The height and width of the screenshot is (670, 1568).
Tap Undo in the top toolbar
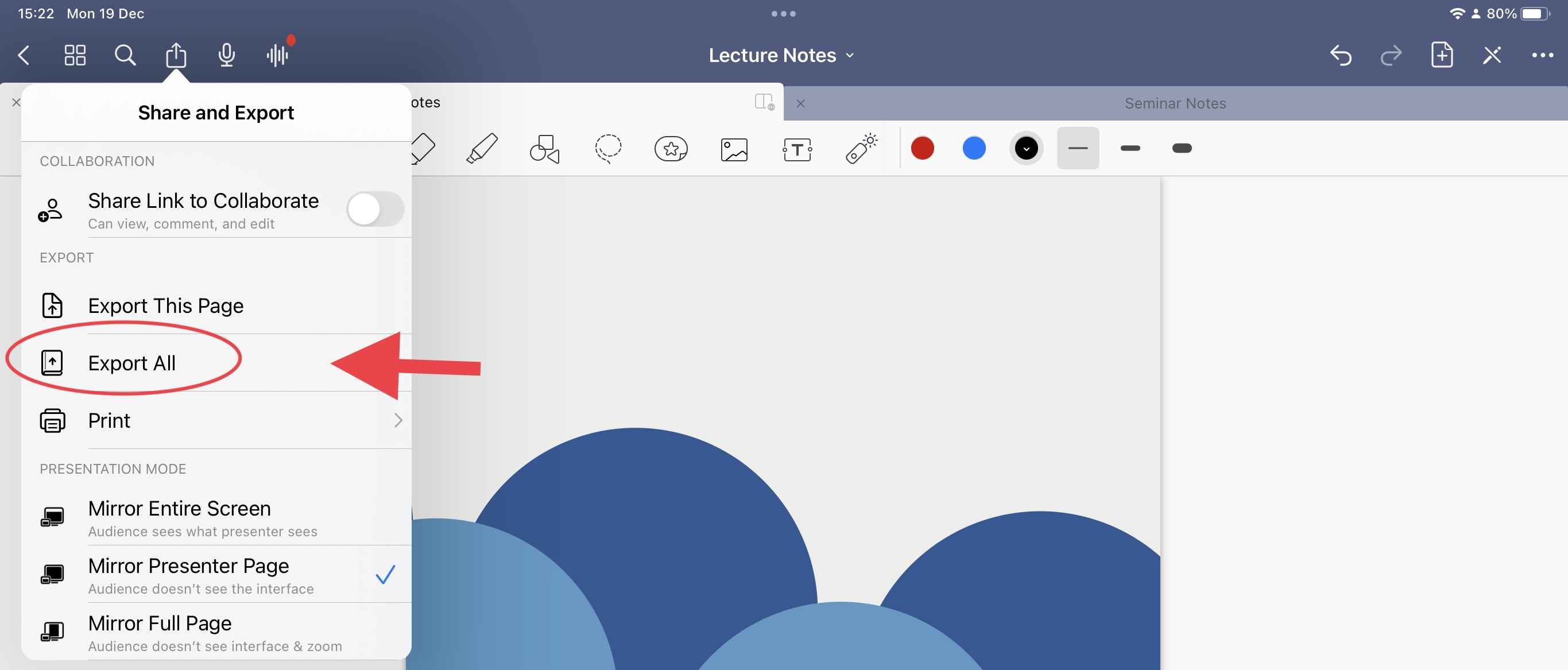tap(1341, 55)
